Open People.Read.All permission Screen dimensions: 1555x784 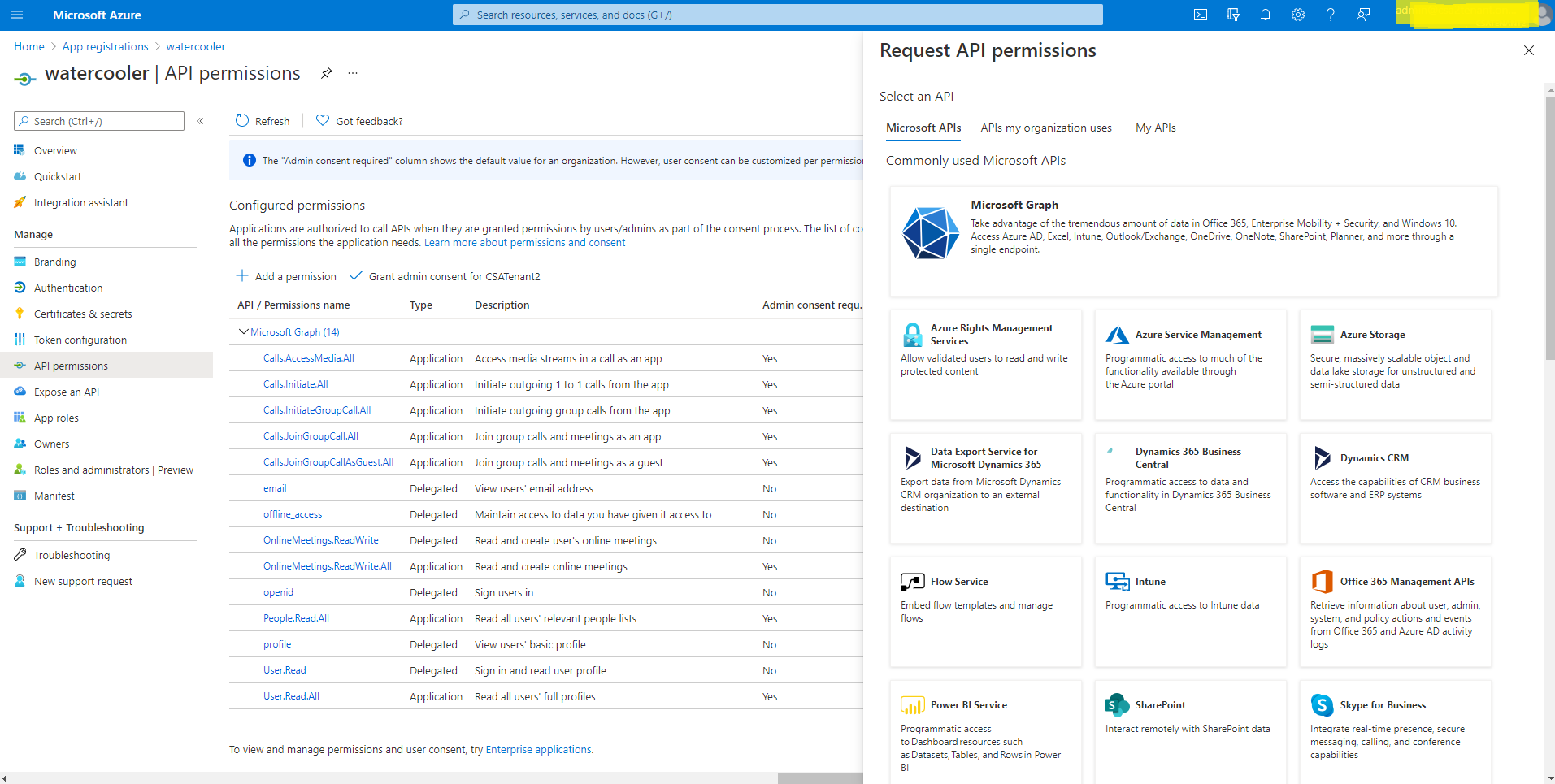click(296, 618)
